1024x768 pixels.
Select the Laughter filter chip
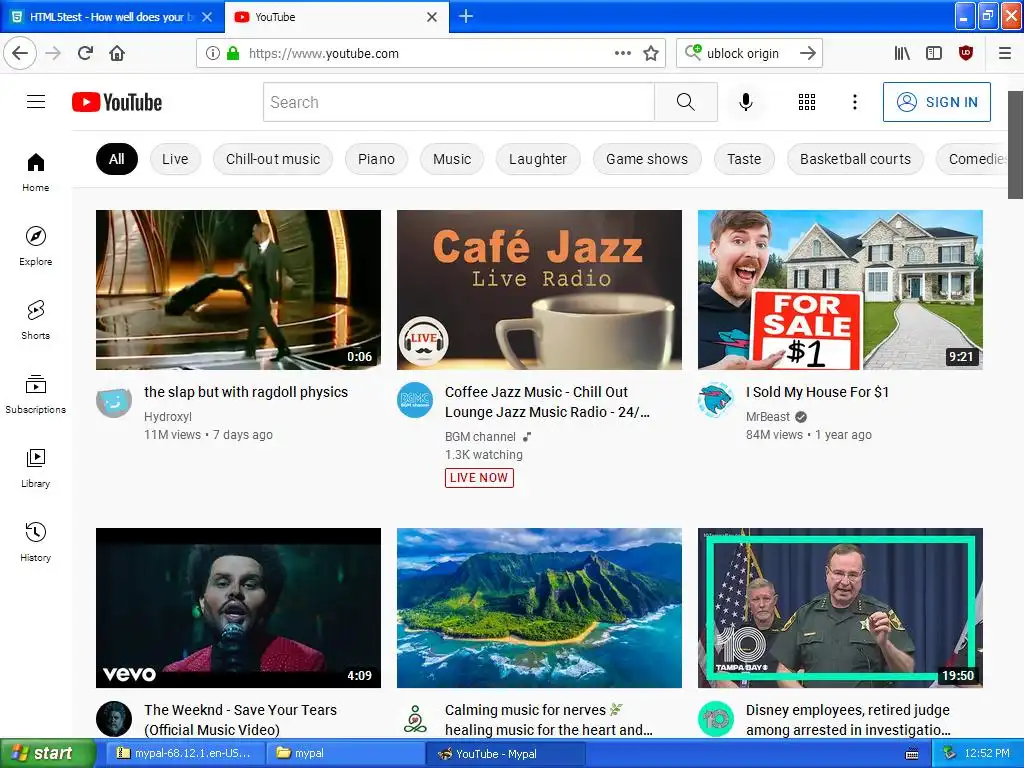tap(537, 159)
